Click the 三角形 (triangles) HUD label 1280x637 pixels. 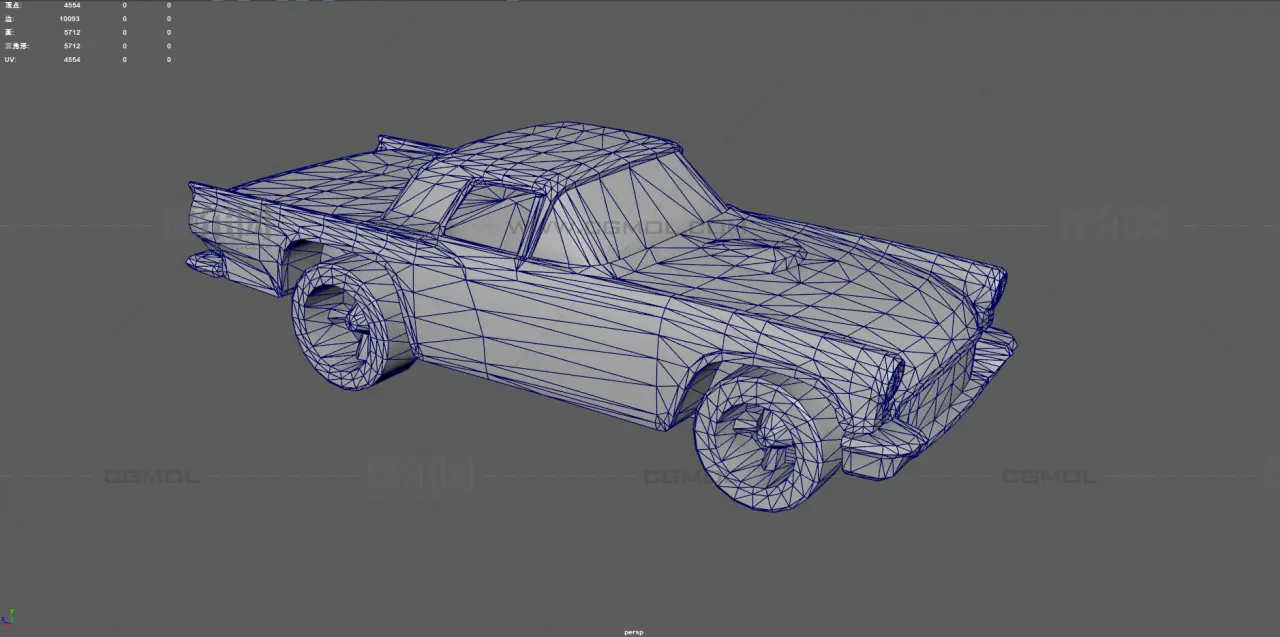point(16,46)
